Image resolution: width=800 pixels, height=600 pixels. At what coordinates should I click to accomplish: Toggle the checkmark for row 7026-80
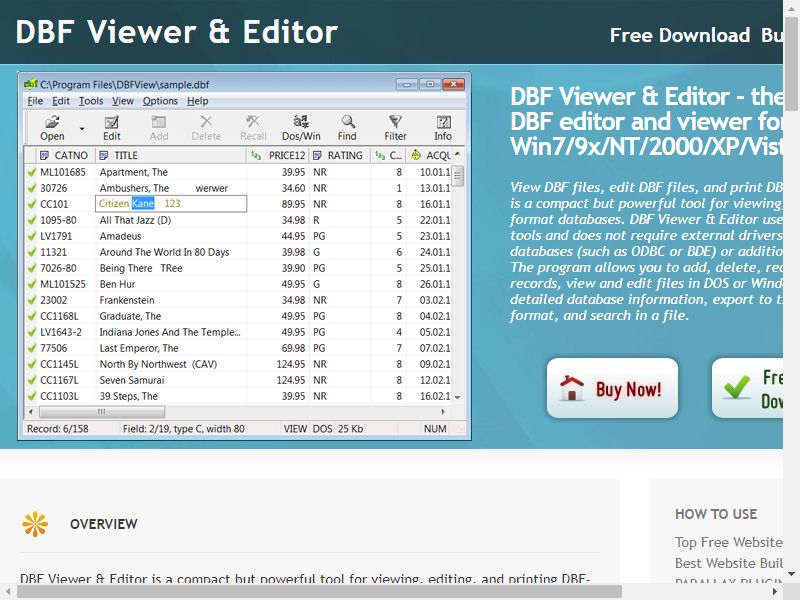[x=32, y=268]
